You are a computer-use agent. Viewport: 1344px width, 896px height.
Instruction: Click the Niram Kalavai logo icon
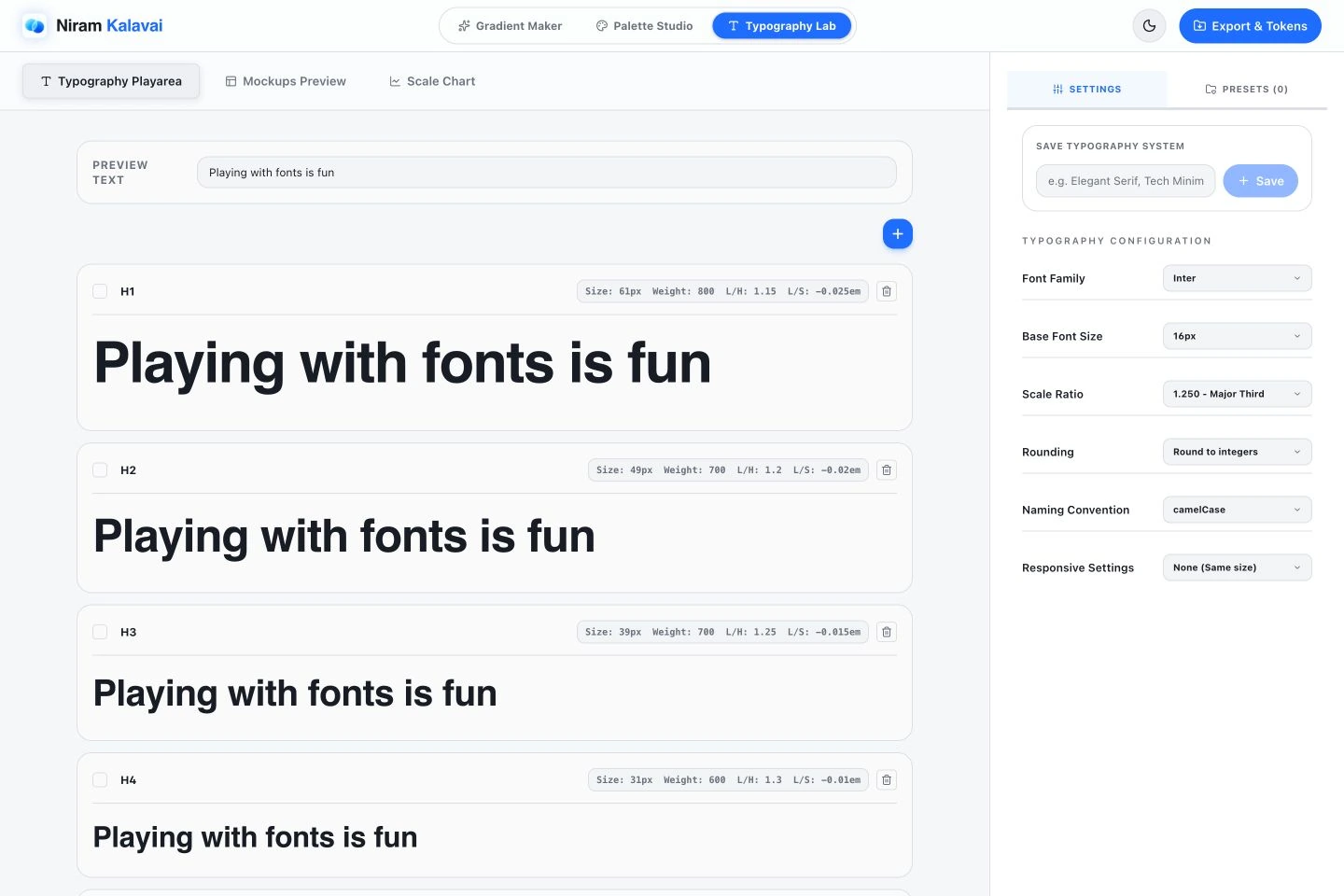(x=35, y=26)
